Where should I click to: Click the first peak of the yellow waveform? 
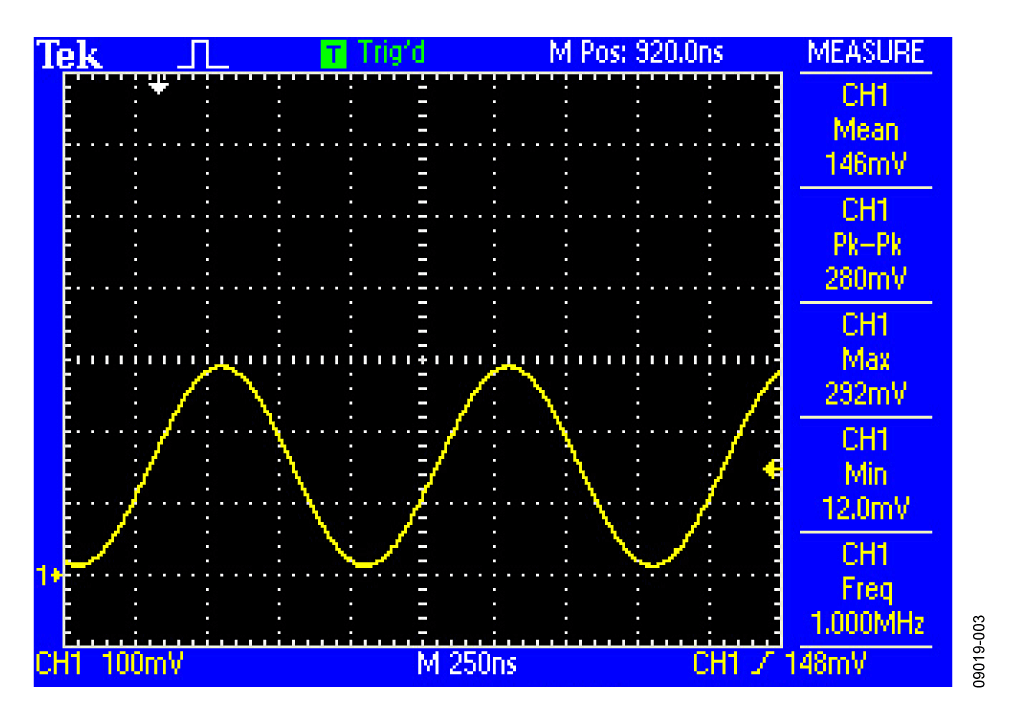coord(224,366)
